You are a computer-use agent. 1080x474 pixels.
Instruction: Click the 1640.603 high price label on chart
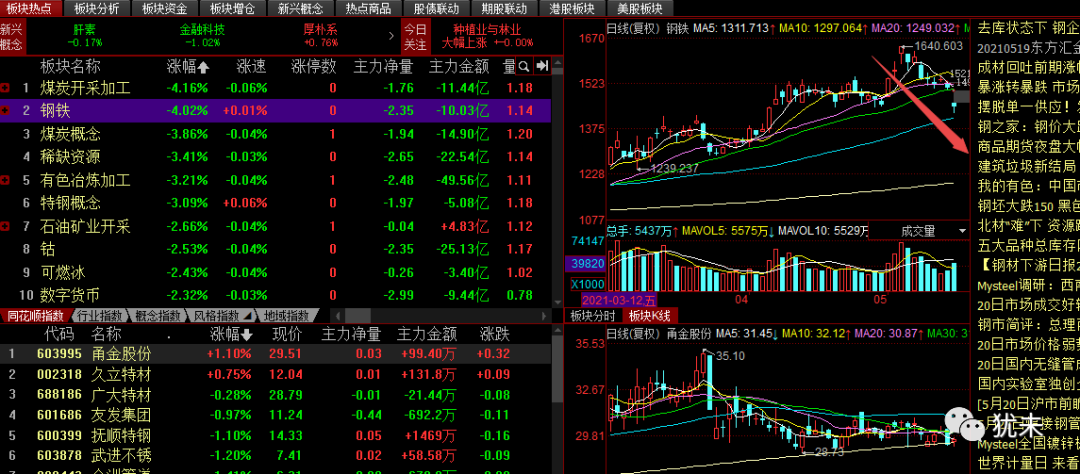coord(939,46)
